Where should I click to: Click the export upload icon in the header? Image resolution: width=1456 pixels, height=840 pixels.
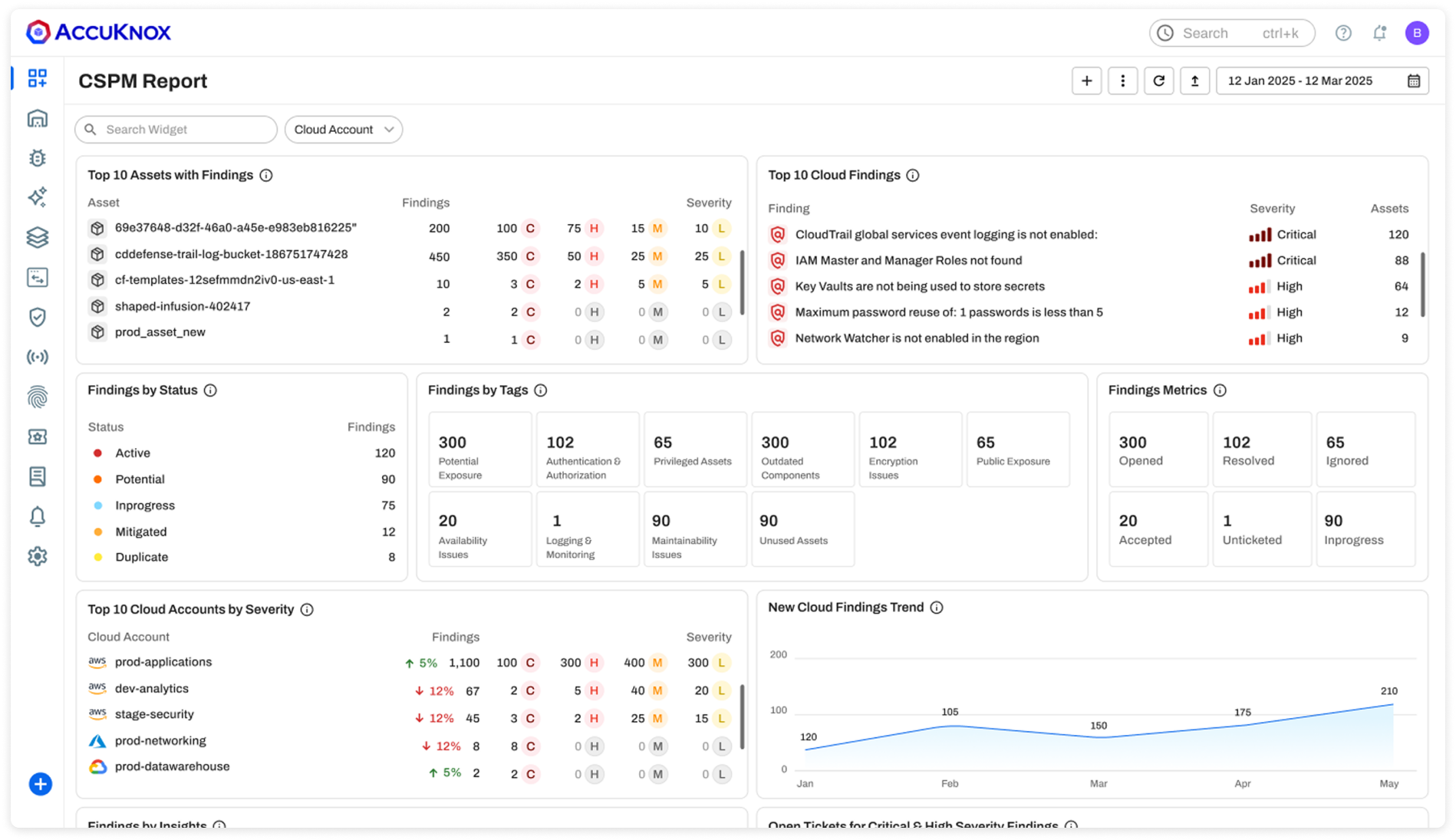click(x=1194, y=80)
